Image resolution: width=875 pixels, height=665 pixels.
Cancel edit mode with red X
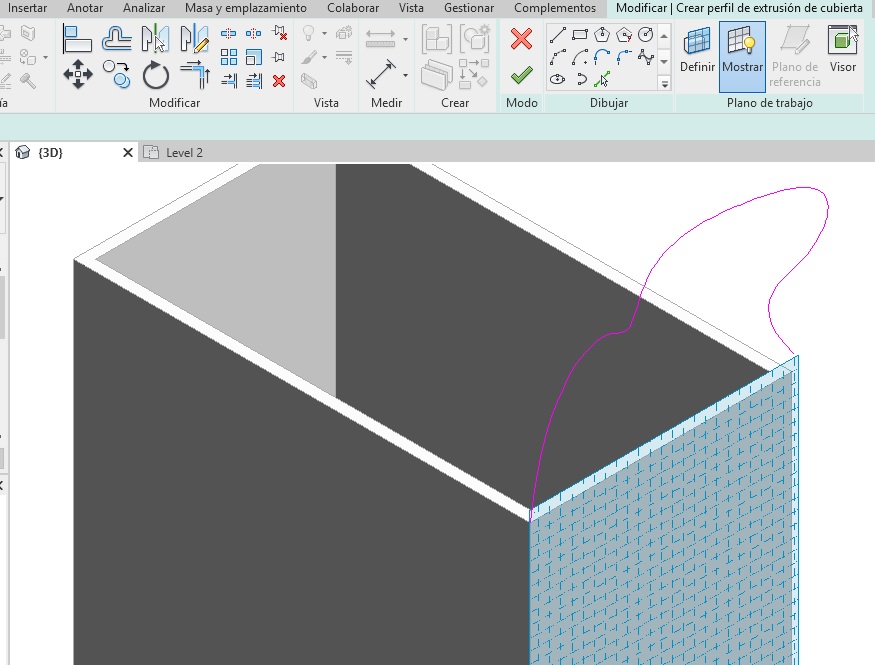point(521,39)
